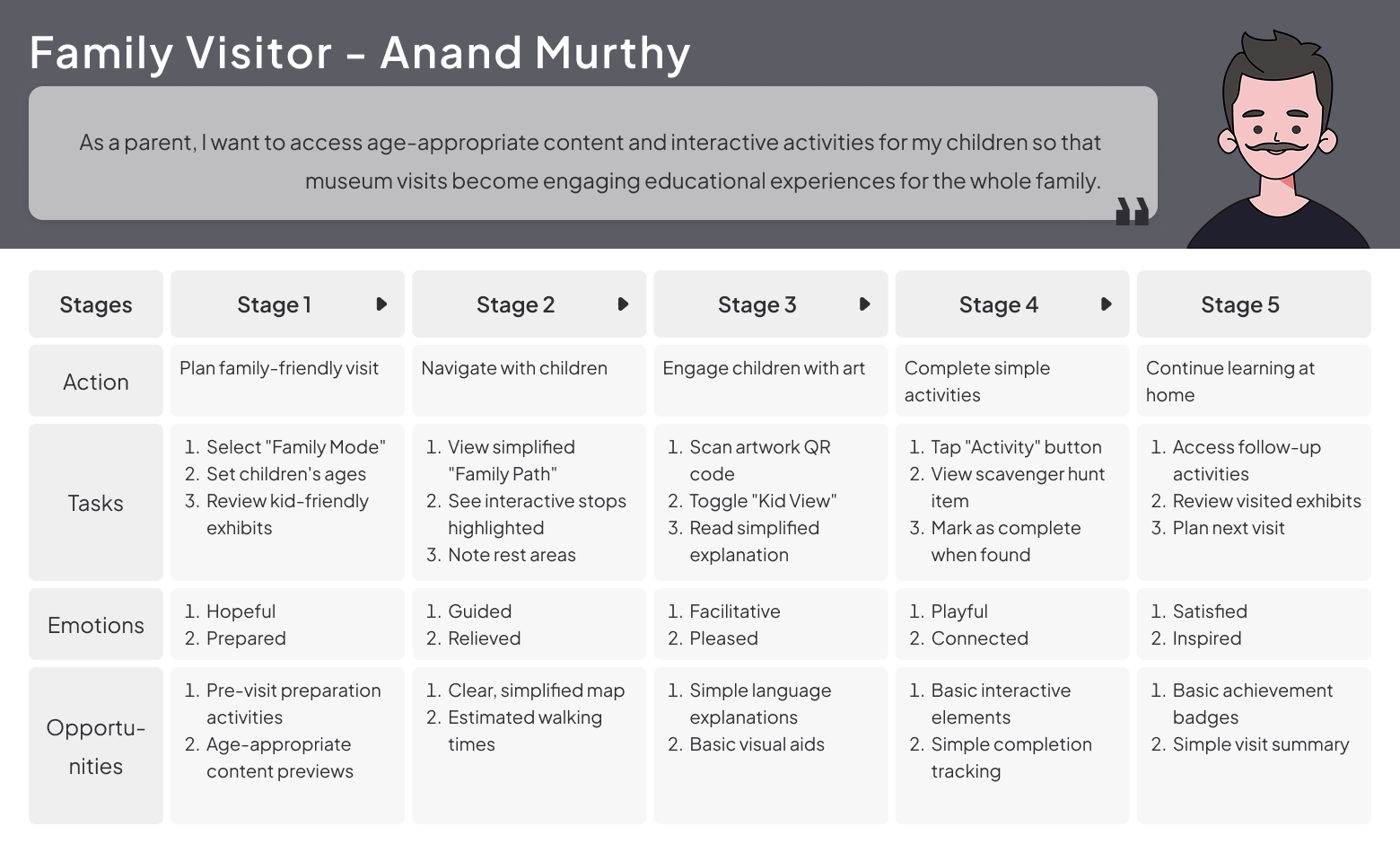Click "Plan family-friendly visit" action cell
This screenshot has width=1400, height=853.
pyautogui.click(x=279, y=368)
